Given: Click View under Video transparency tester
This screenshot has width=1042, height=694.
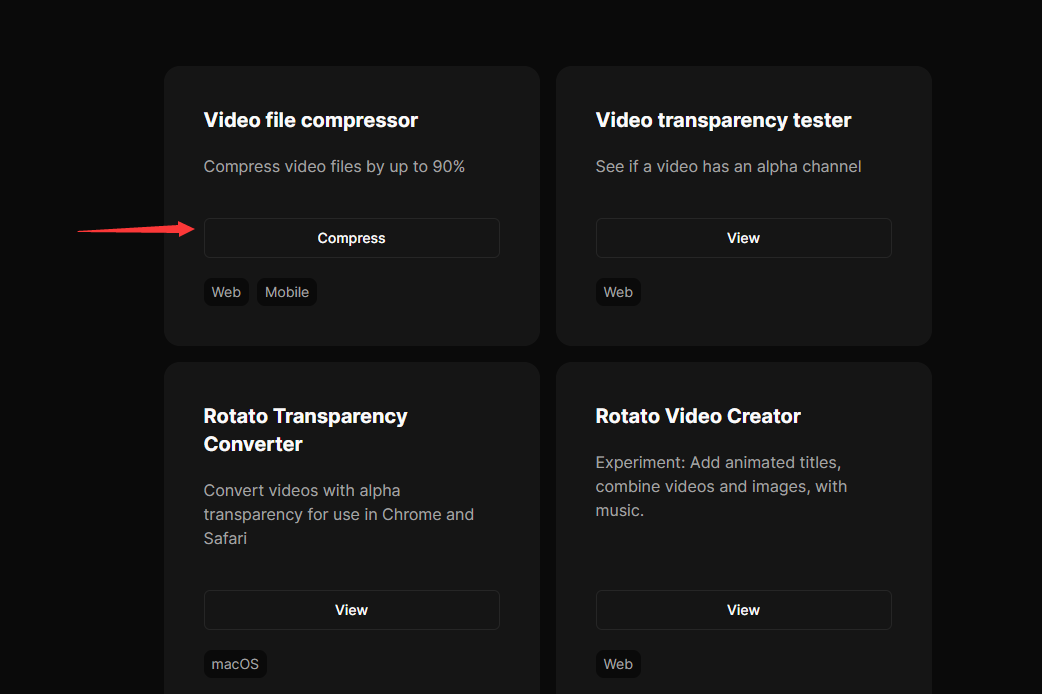Looking at the screenshot, I should pos(743,238).
